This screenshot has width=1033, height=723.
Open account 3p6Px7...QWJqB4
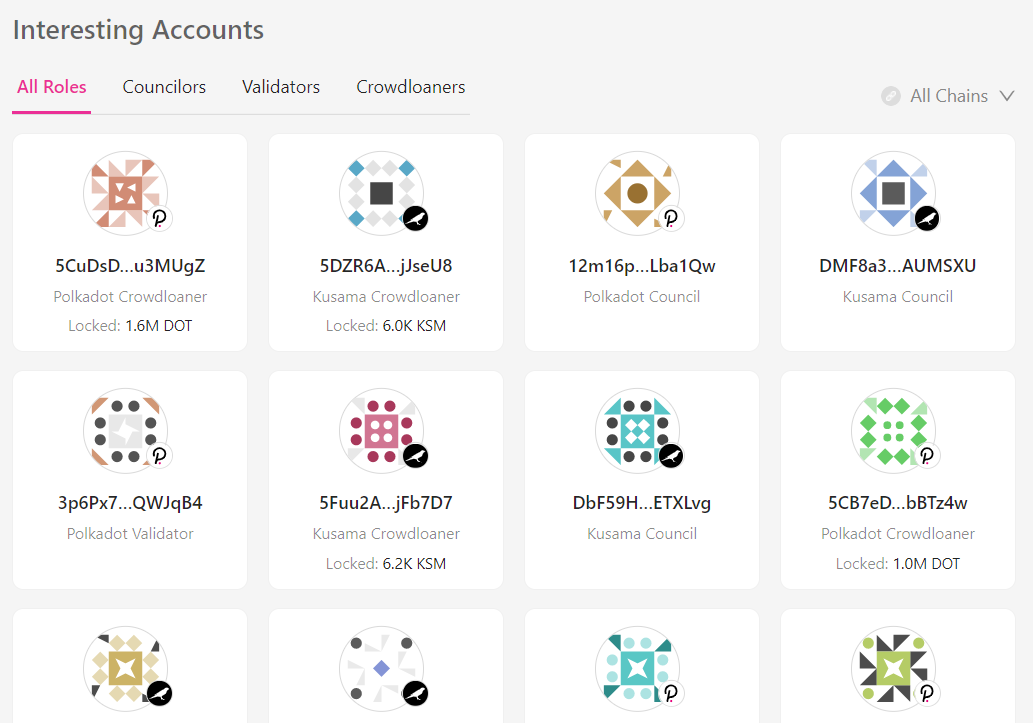coord(130,503)
